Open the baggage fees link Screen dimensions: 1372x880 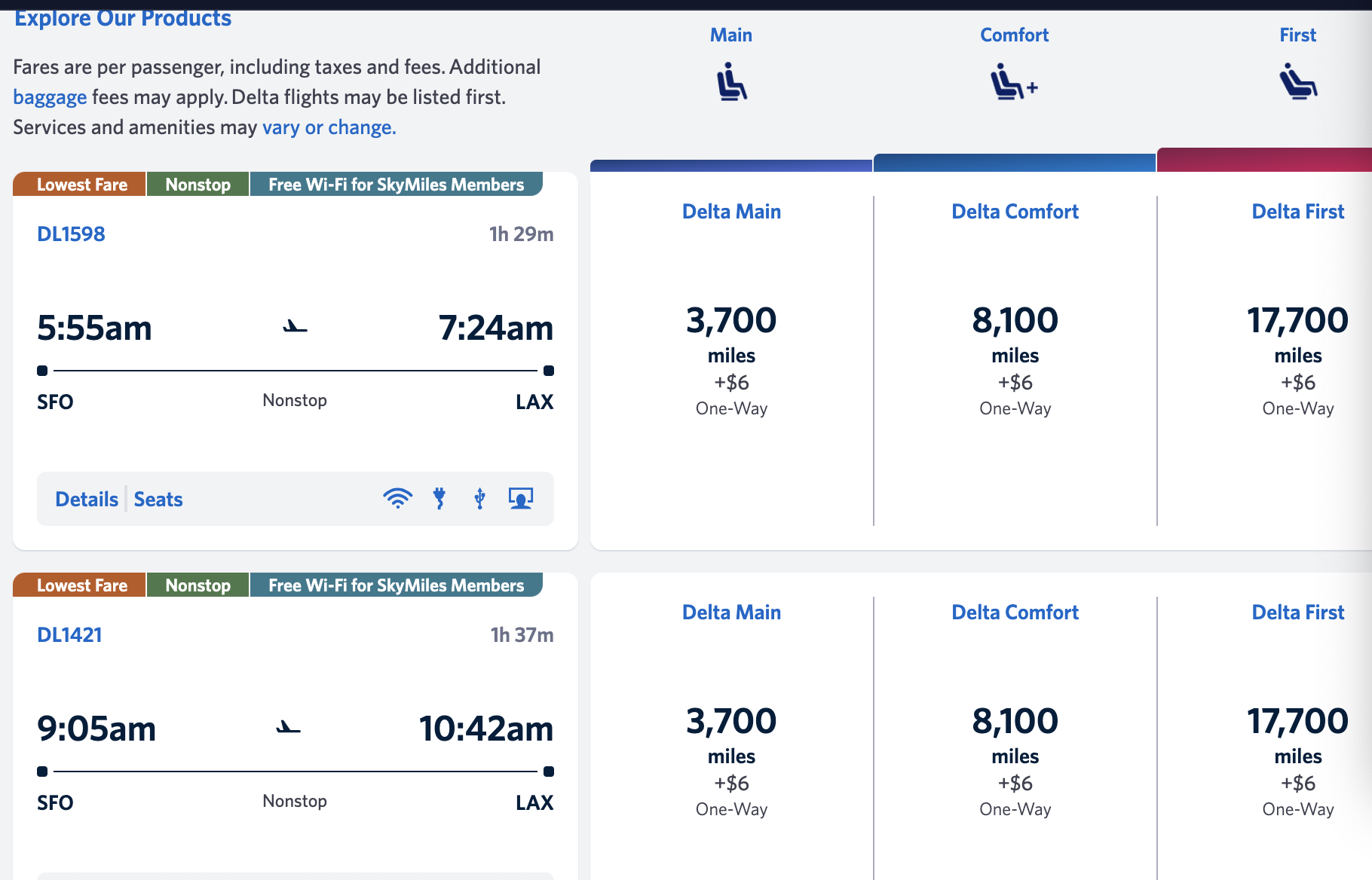(x=50, y=97)
